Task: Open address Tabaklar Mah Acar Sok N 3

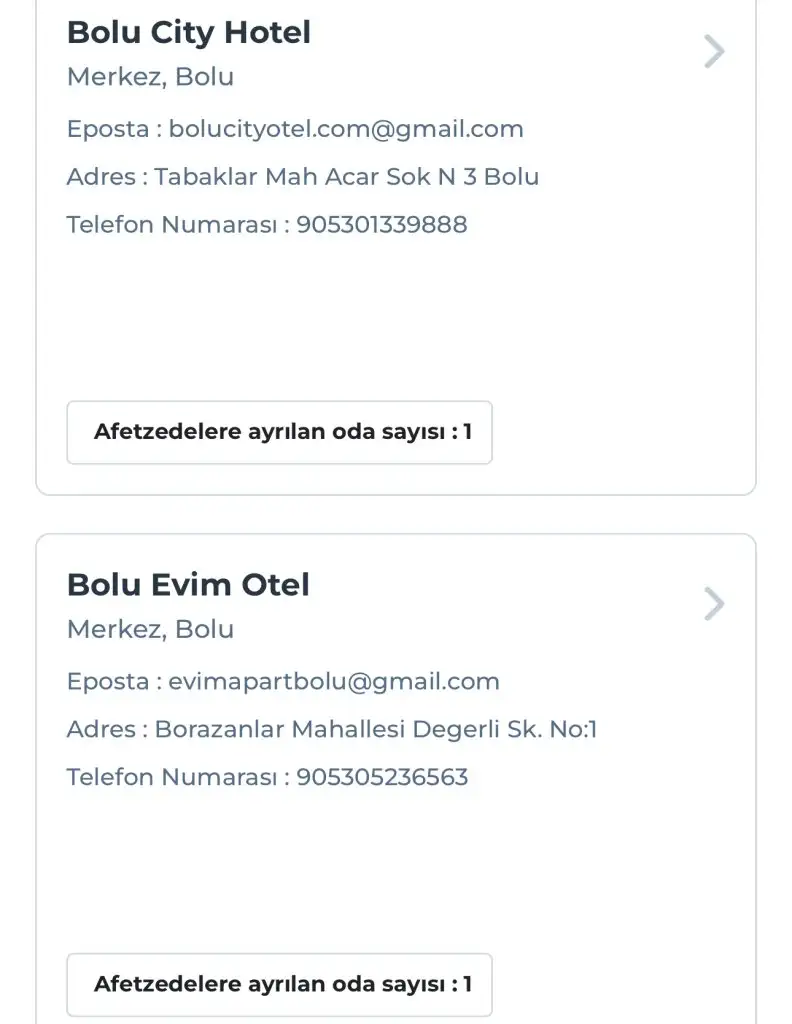Action: 347,177
